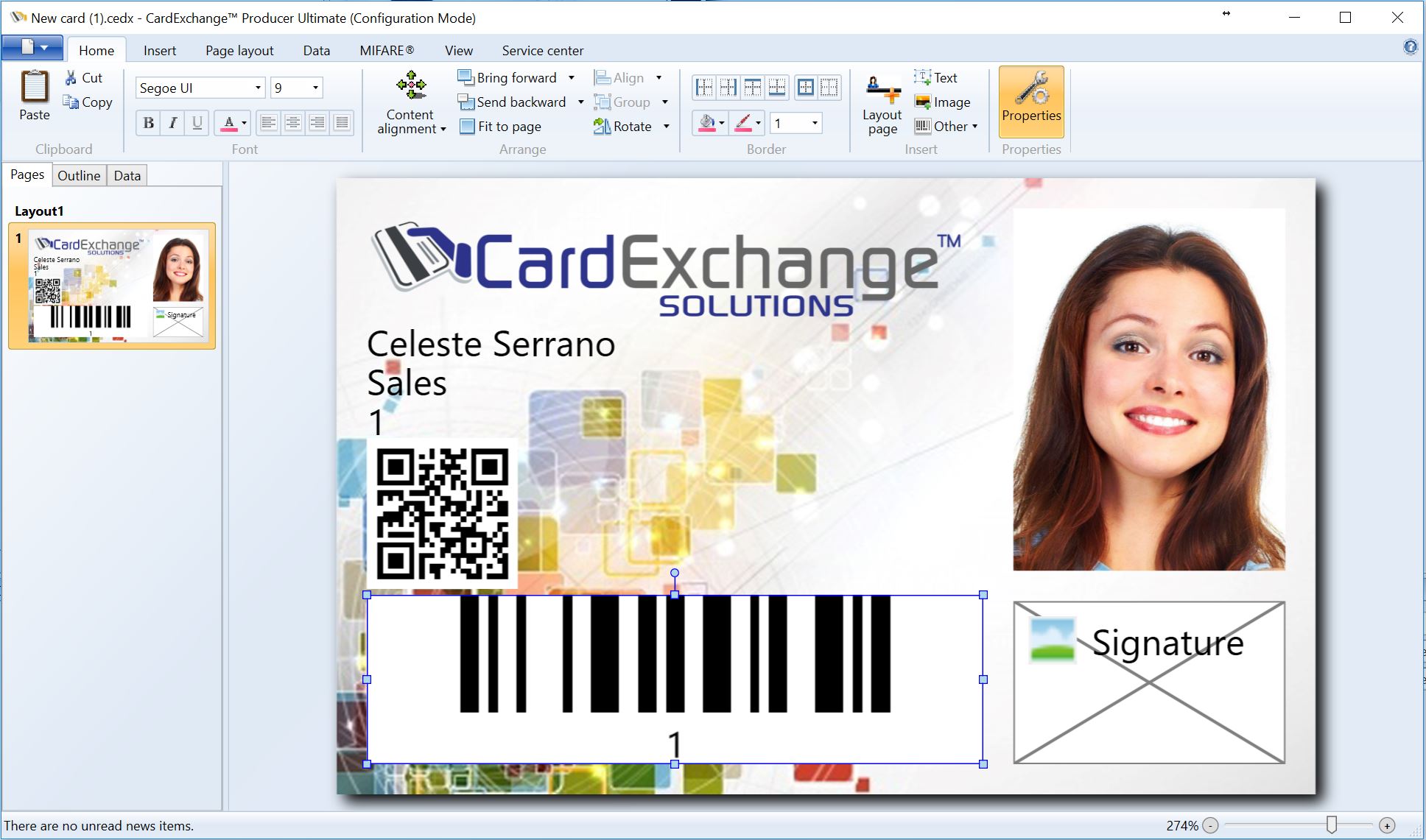Center align text

[x=293, y=123]
